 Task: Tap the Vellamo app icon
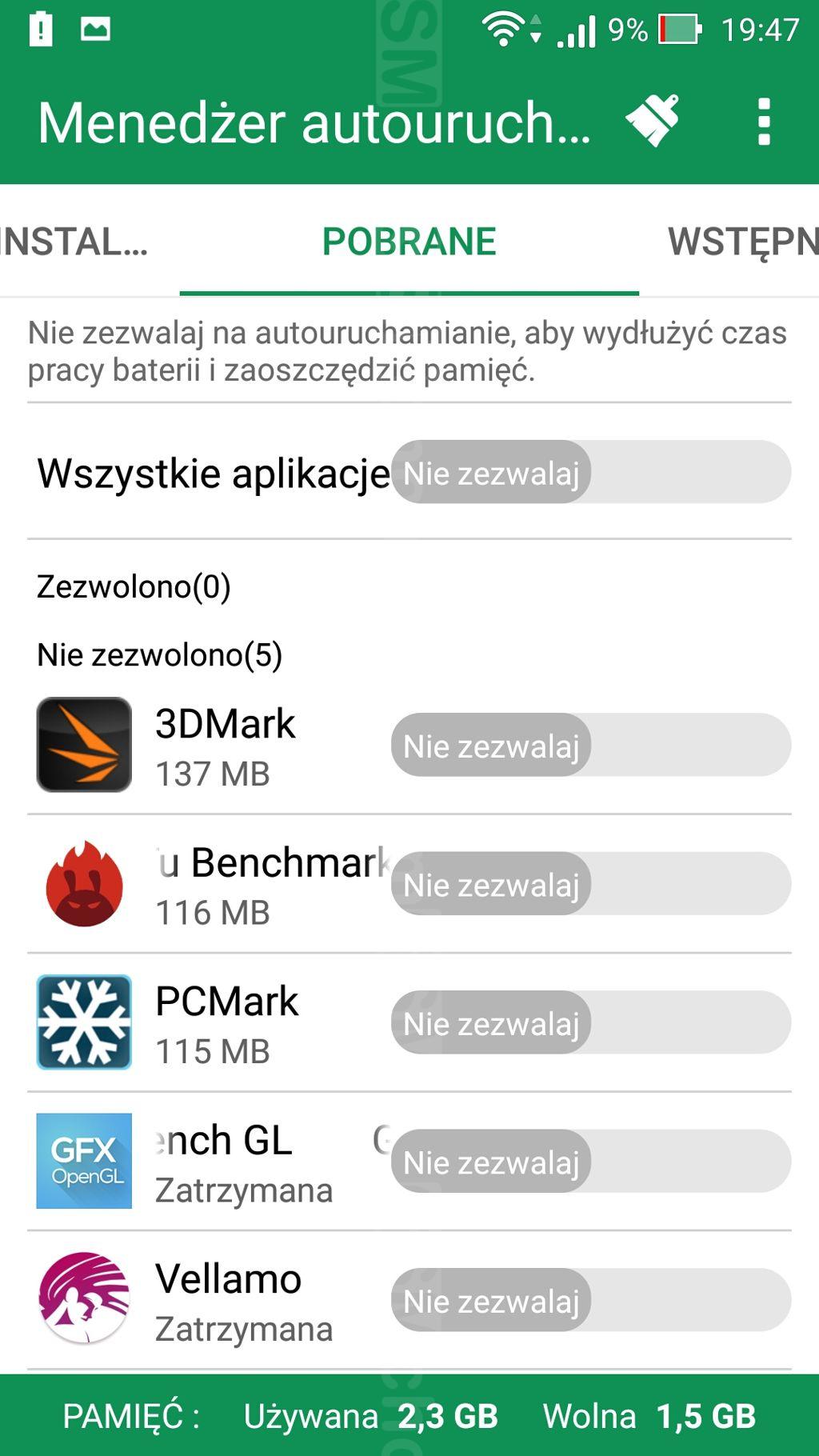point(84,1299)
